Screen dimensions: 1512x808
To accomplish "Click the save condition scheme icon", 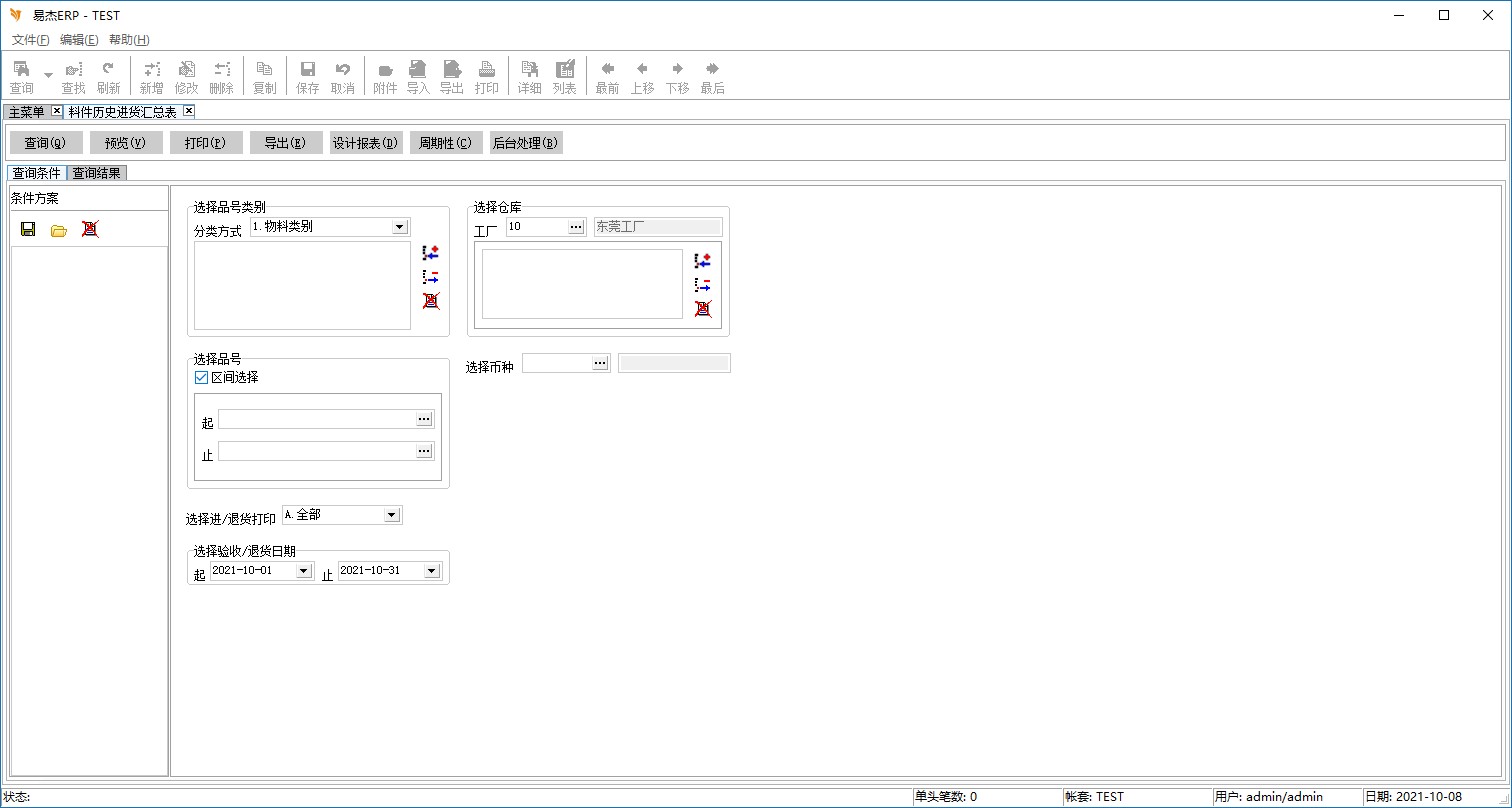I will pyautogui.click(x=28, y=229).
